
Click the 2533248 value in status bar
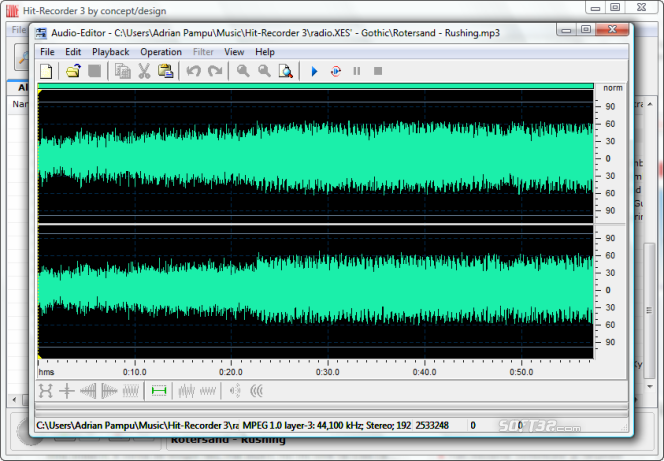(432, 425)
